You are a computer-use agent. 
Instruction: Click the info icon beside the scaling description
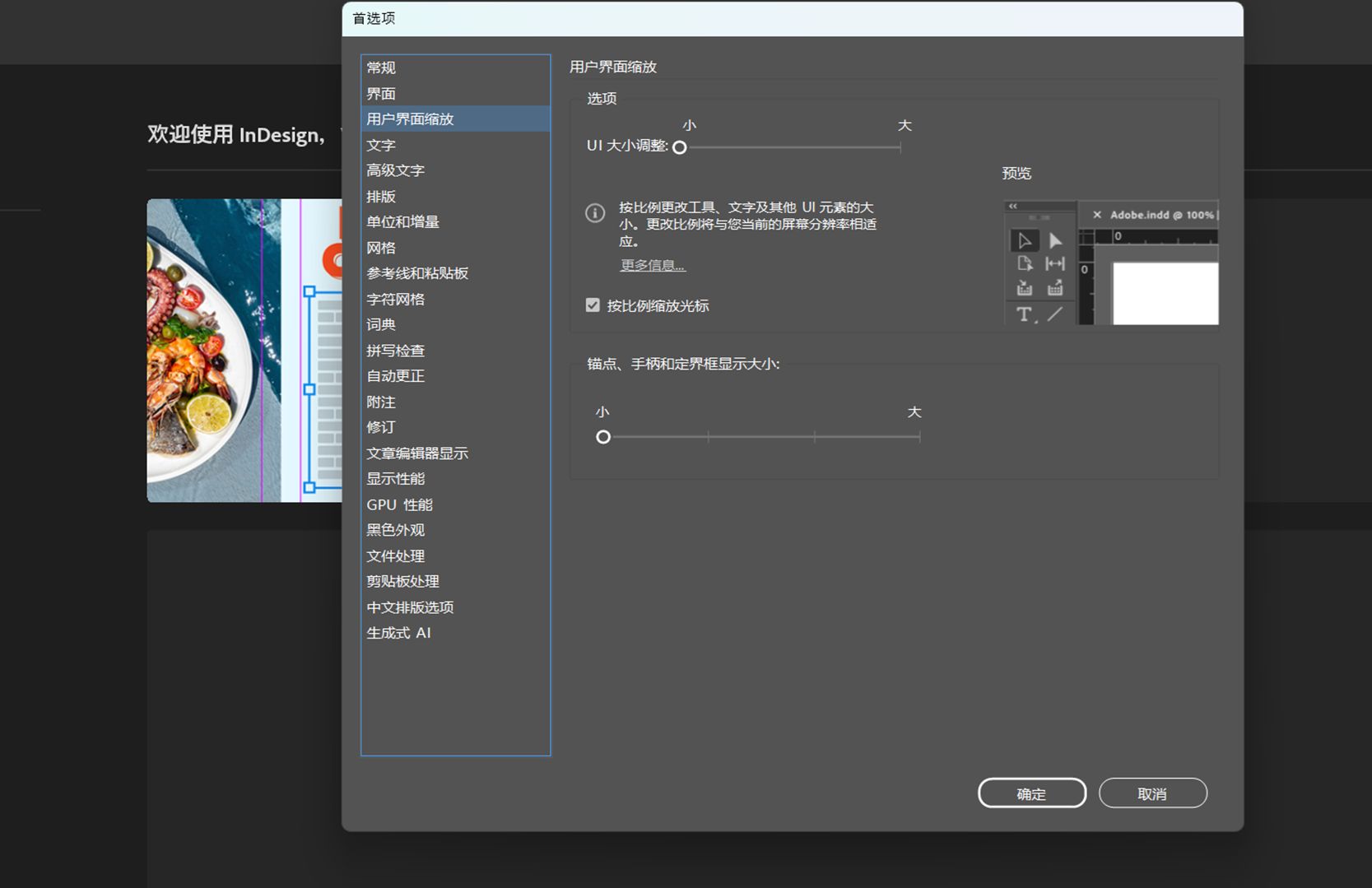595,213
